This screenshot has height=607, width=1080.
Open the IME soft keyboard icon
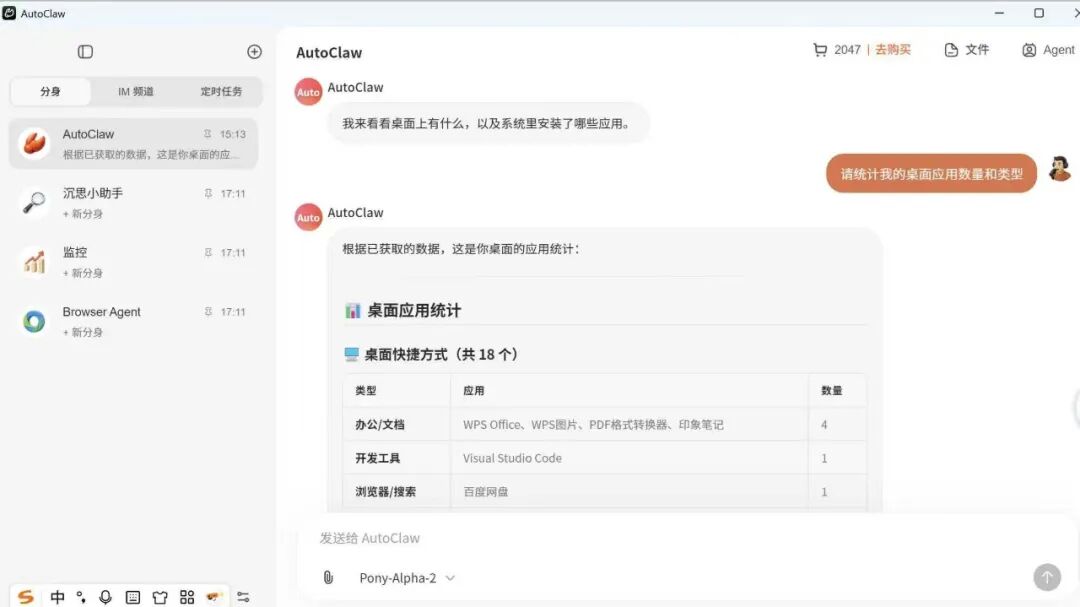point(133,597)
